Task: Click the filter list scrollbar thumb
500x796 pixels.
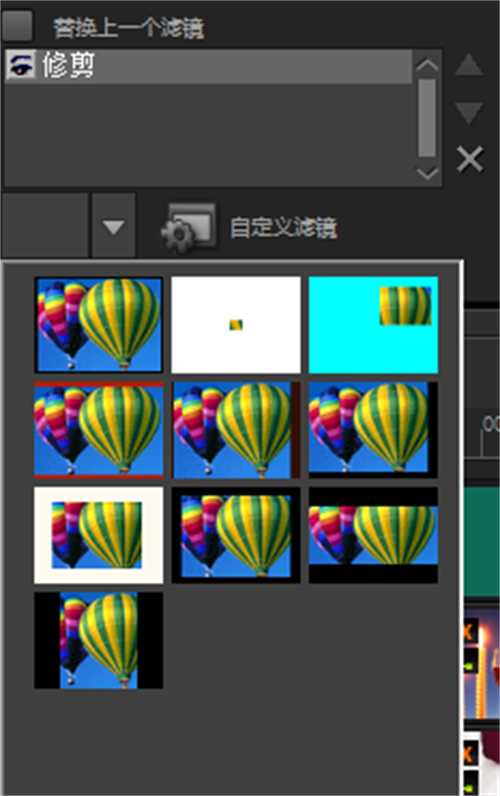Action: (x=427, y=118)
